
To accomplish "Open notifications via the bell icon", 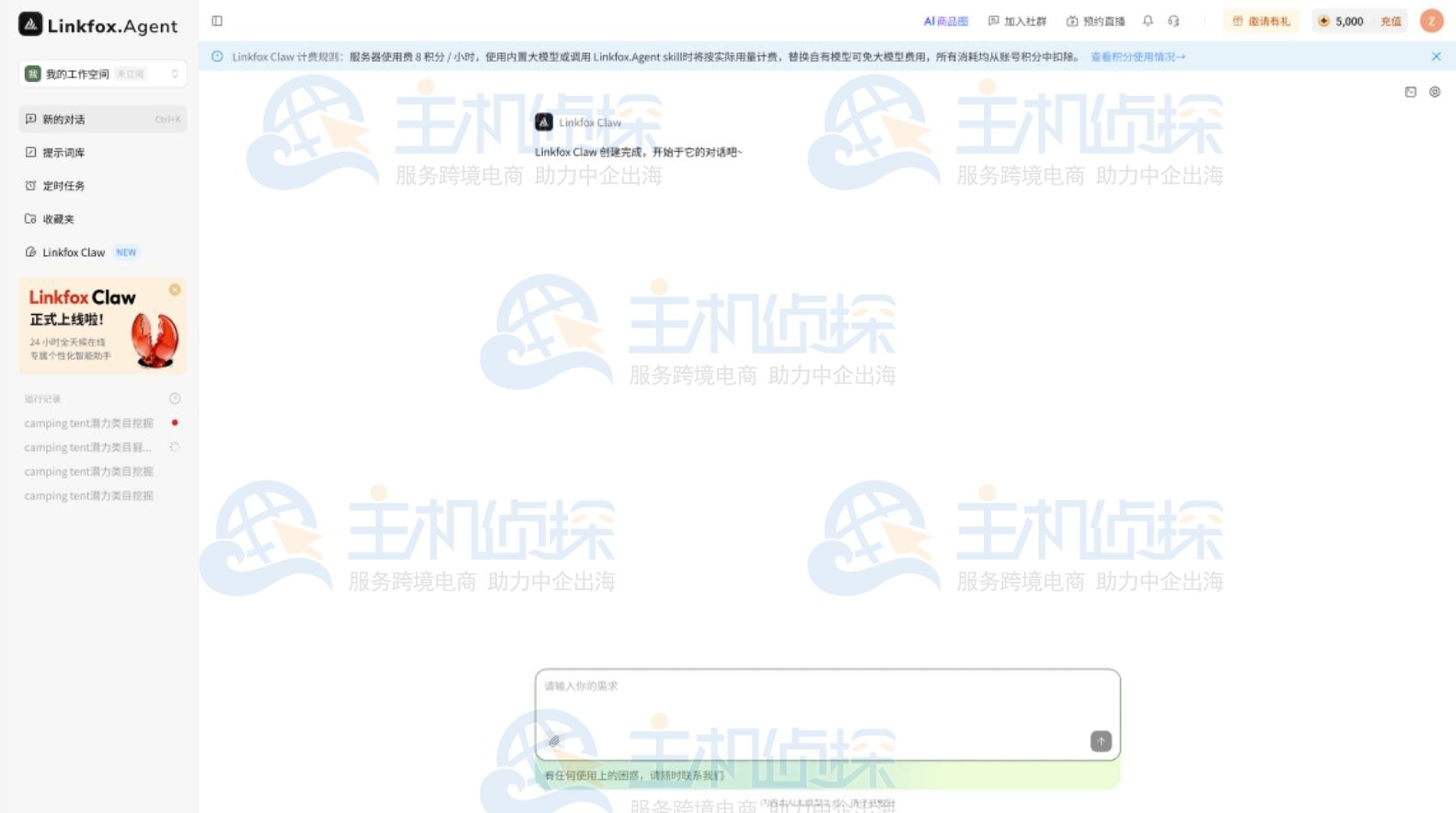I will [1148, 21].
